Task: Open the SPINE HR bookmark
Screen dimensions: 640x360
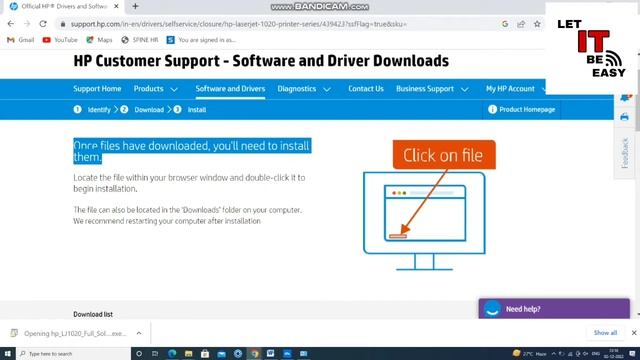Action: coord(140,40)
